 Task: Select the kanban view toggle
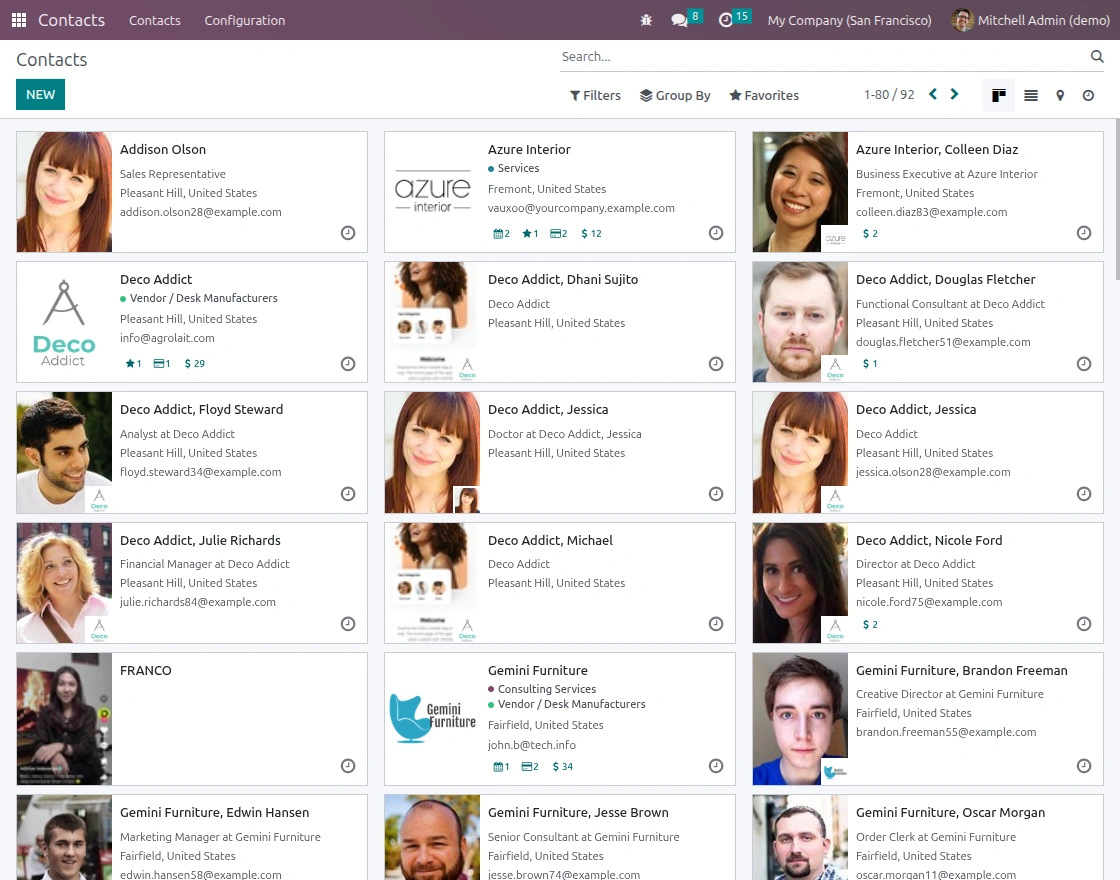(x=999, y=95)
